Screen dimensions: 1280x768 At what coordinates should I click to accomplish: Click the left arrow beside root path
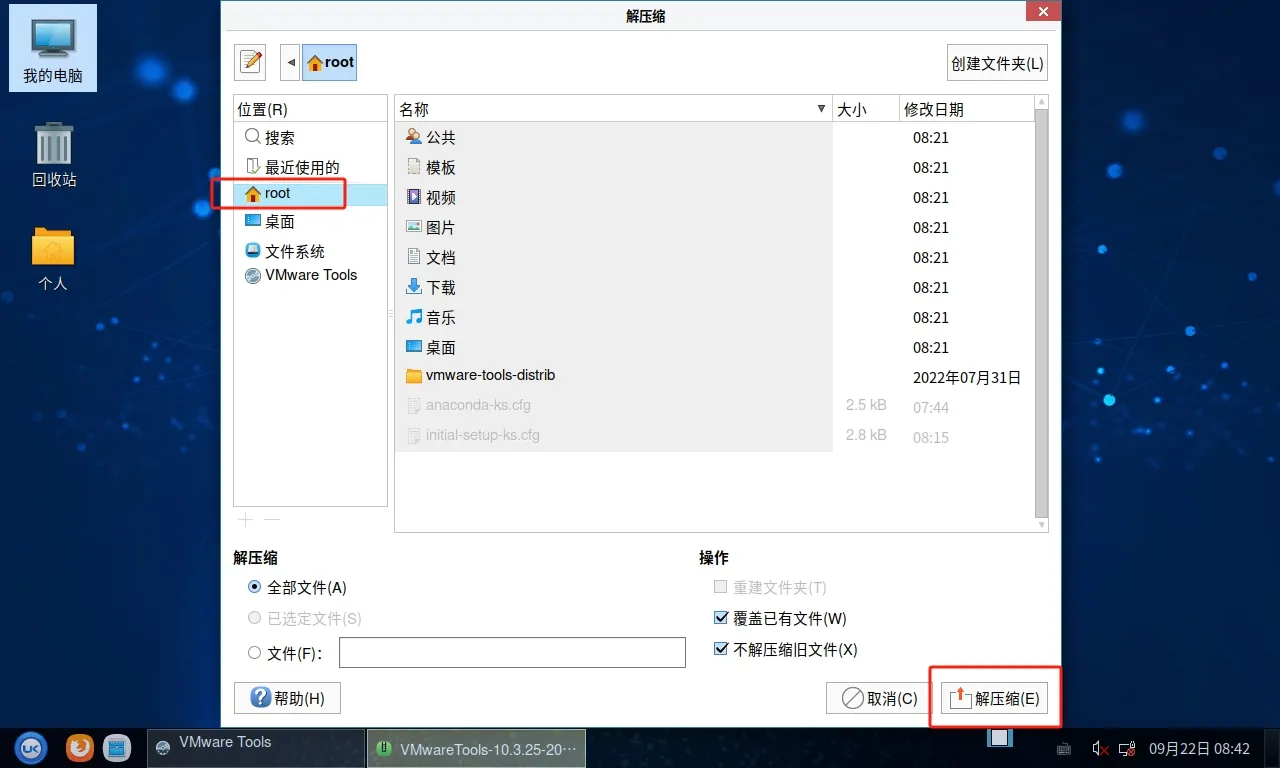[291, 62]
